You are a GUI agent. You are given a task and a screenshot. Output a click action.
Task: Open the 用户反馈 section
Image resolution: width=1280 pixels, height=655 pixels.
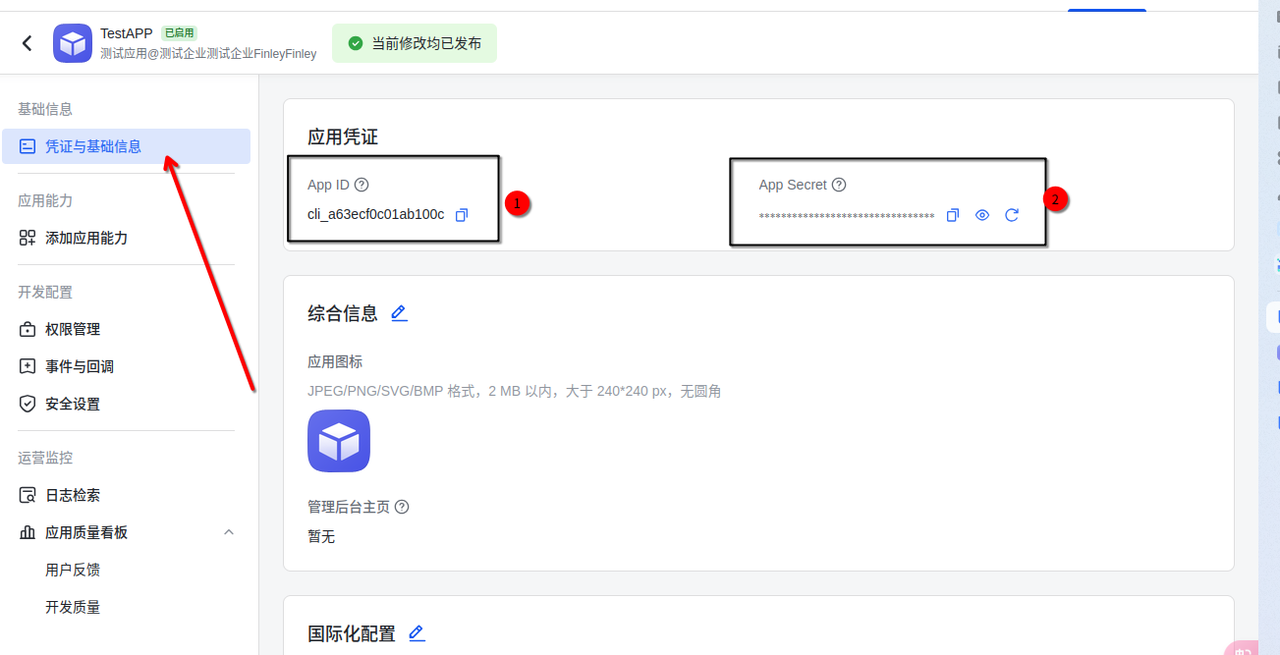click(70, 569)
